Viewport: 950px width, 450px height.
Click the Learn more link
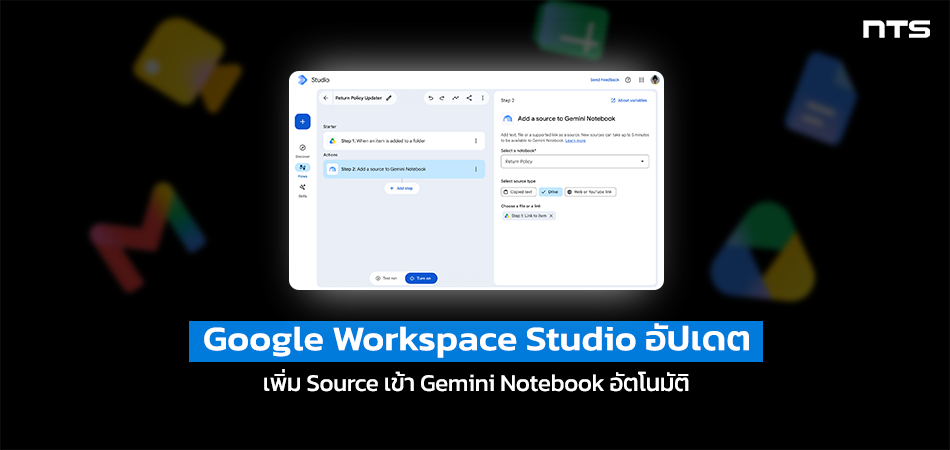[576, 141]
